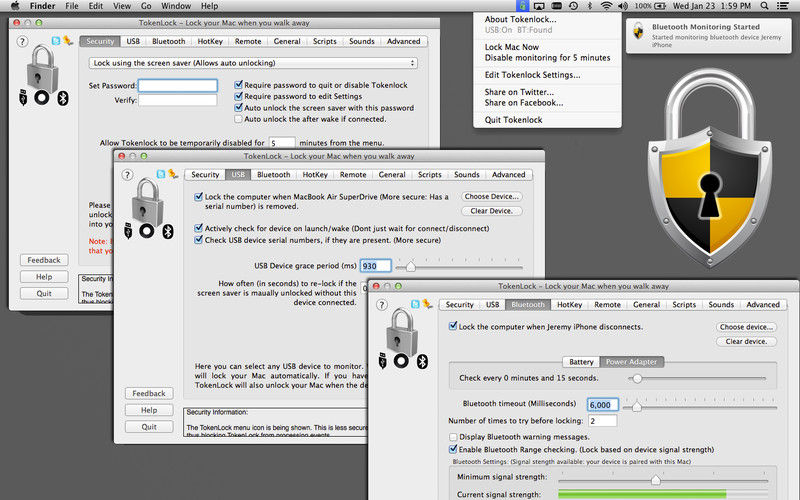
Task: Enable Display Bluetooth warning messages
Action: pos(453,437)
